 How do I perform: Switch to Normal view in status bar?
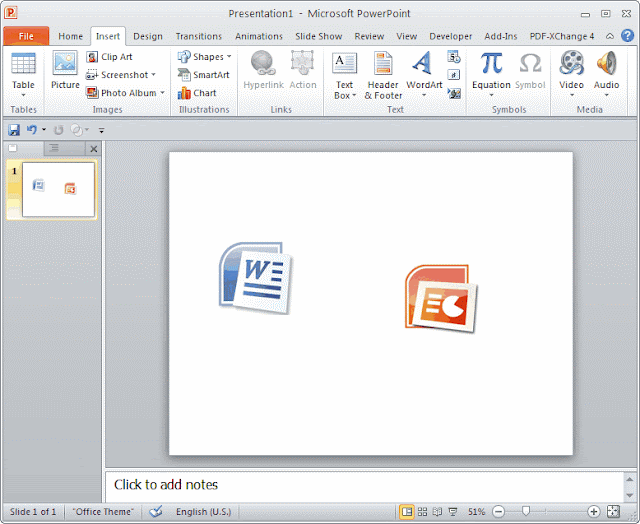[x=407, y=511]
